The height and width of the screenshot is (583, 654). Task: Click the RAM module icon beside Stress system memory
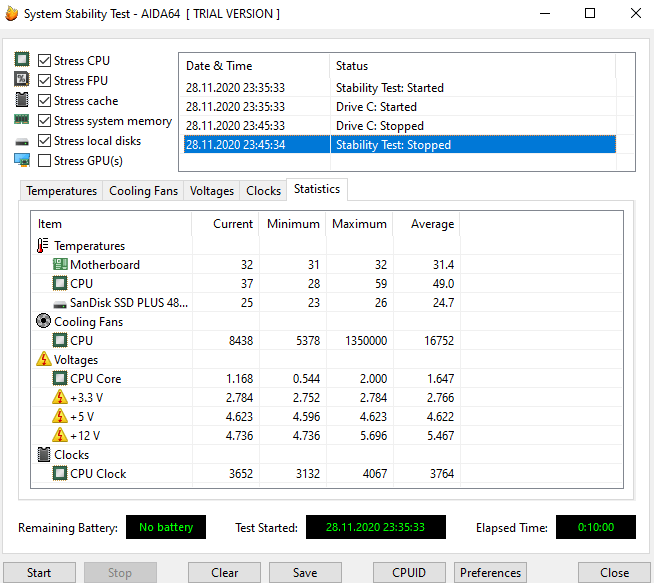(x=22, y=120)
